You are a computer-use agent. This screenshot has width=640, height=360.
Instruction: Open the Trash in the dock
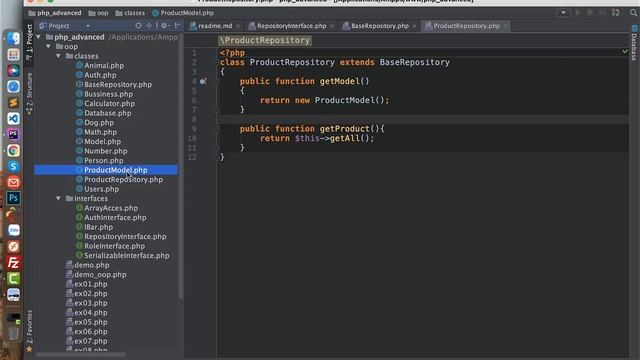(13, 333)
